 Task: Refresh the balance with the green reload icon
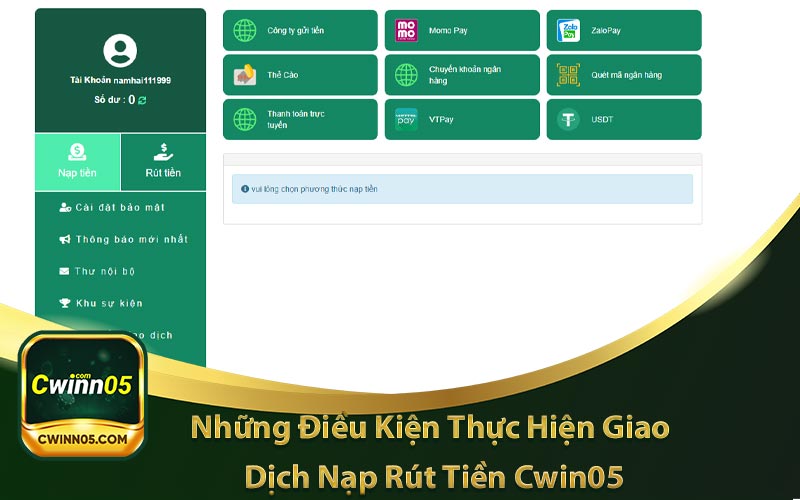(142, 101)
